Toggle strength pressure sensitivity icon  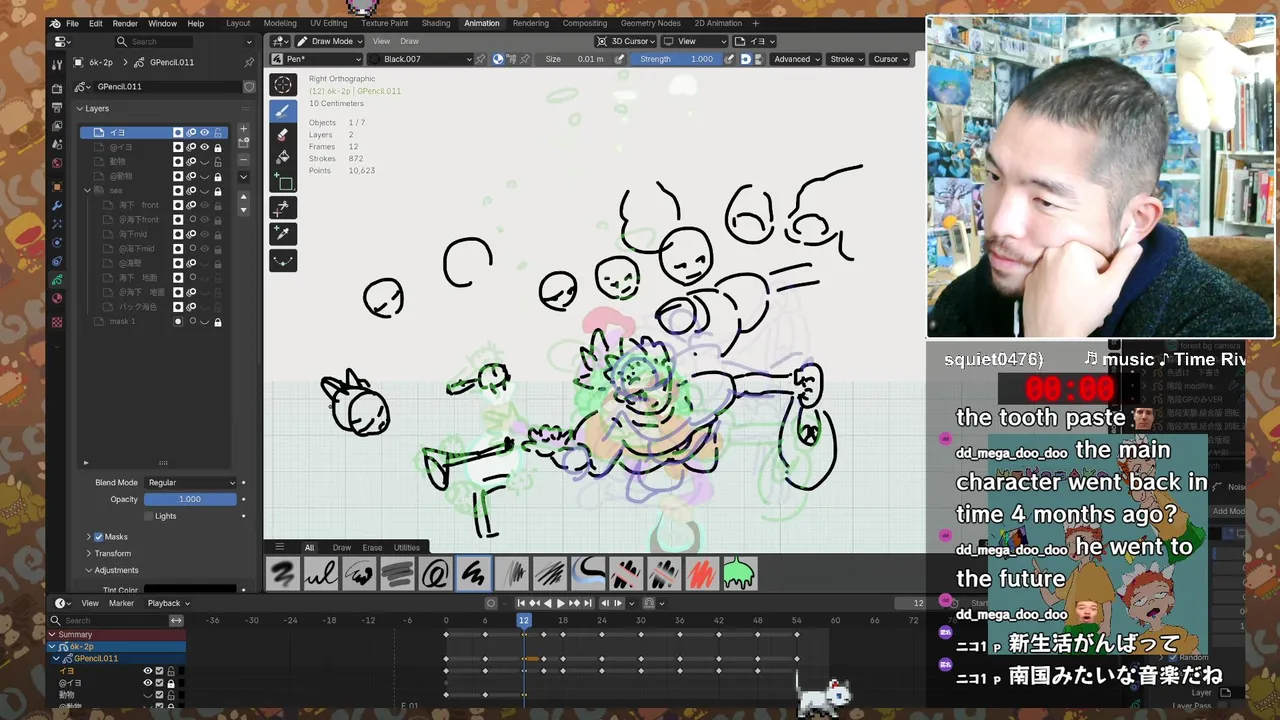tap(730, 59)
